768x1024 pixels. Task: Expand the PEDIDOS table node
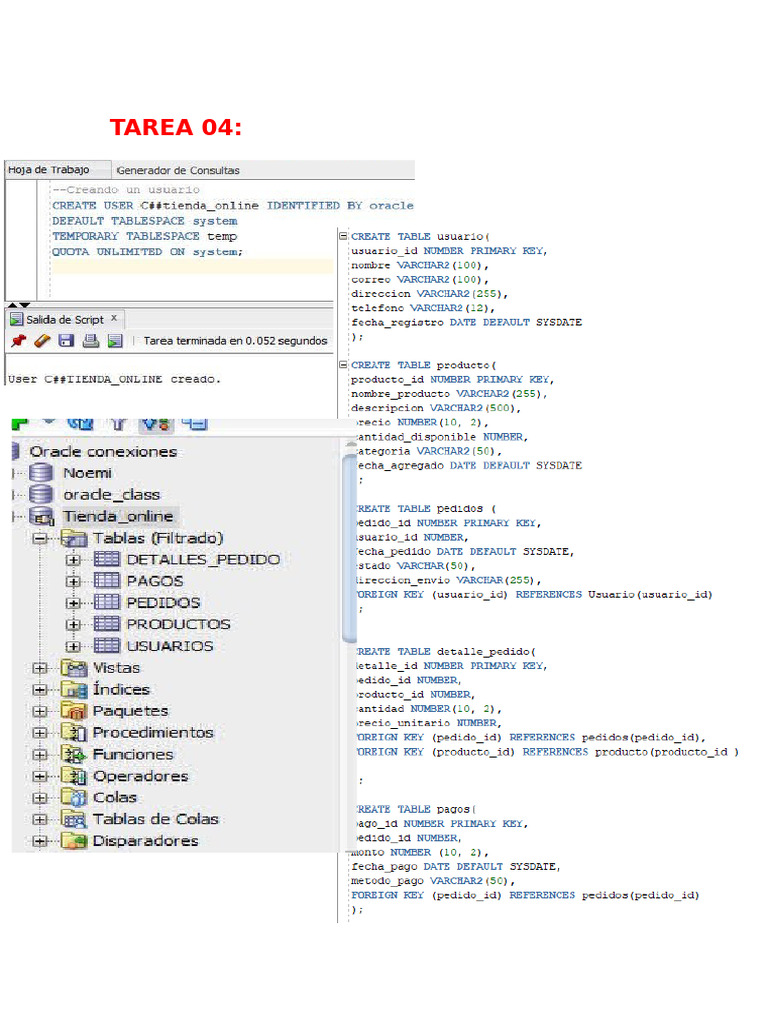[73, 603]
